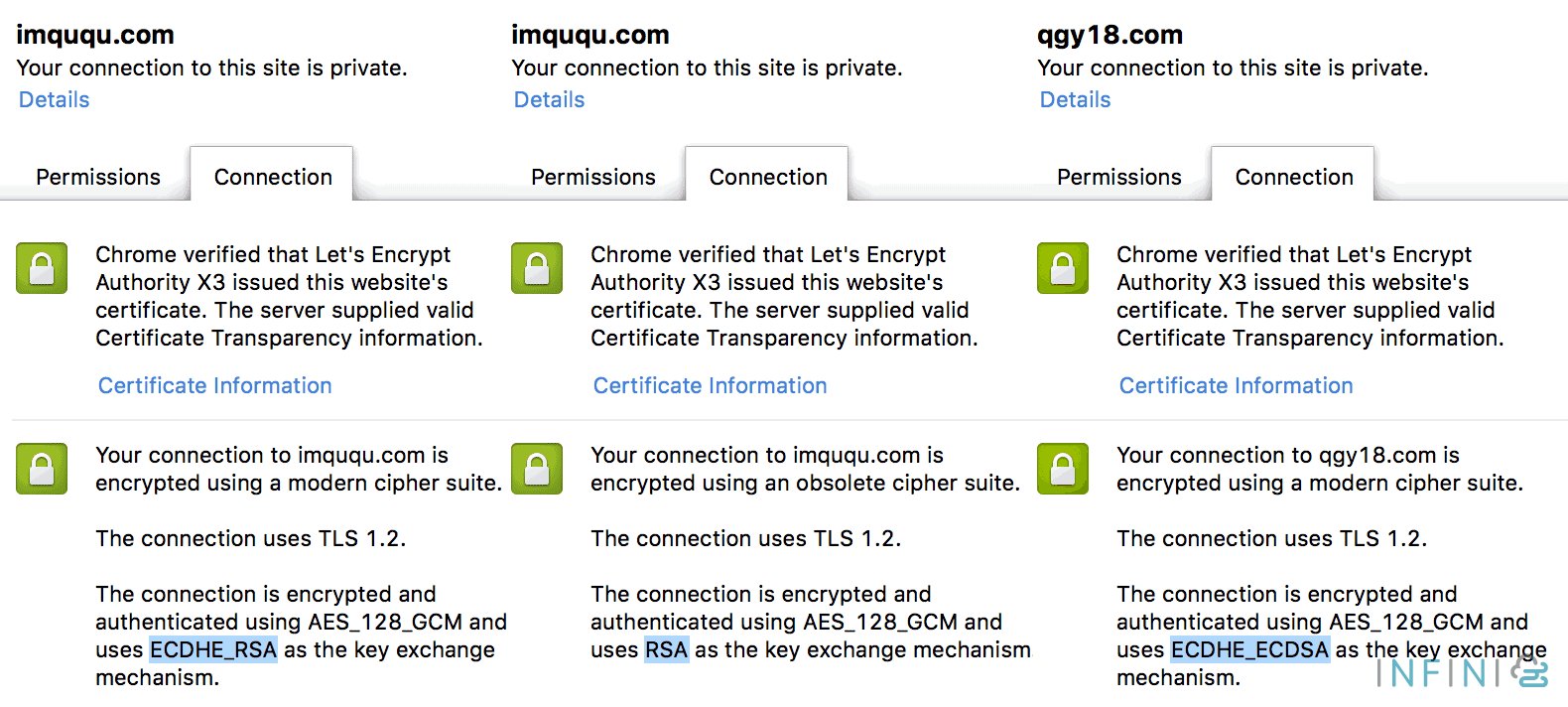The width and height of the screenshot is (1568, 707).
Task: Click the highlighted RSA key exchange text
Action: [x=667, y=649]
